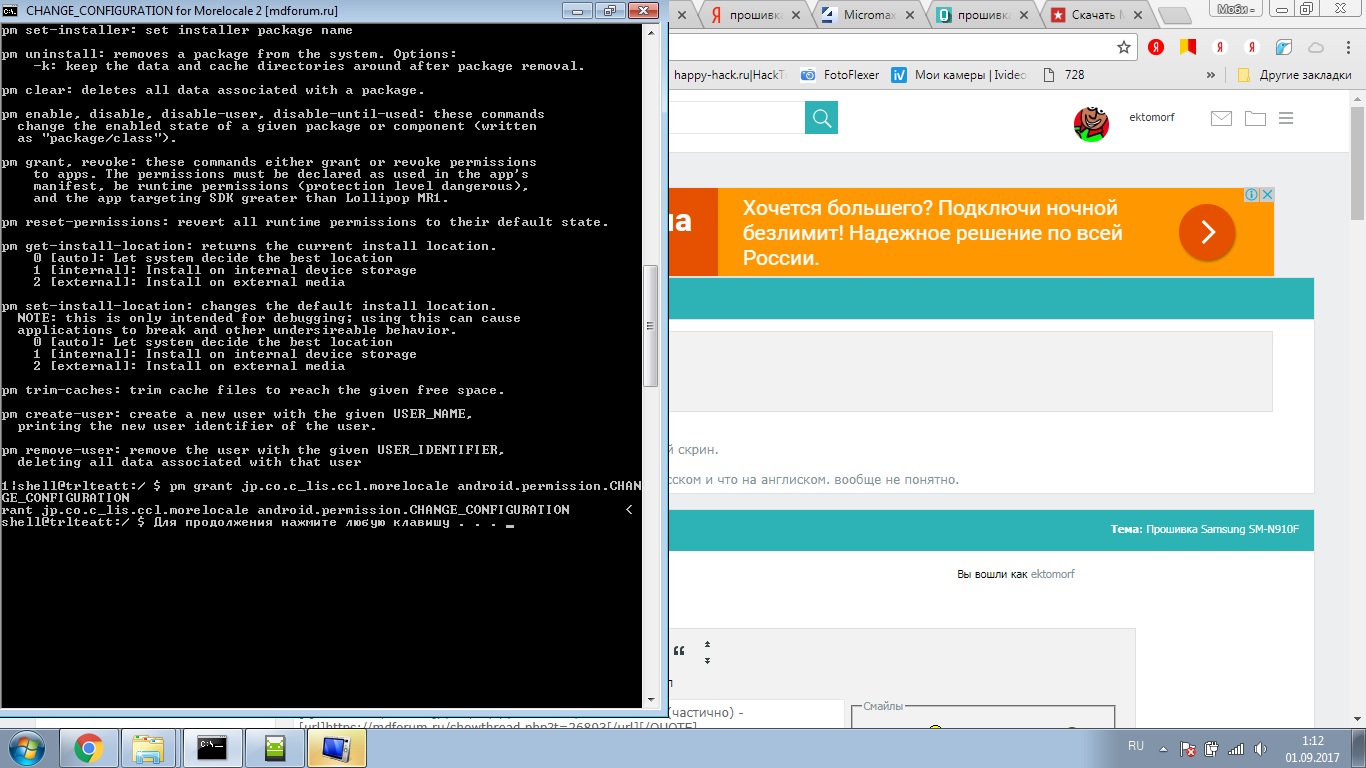Insert a quote with the quotation mark icon

coord(679,652)
